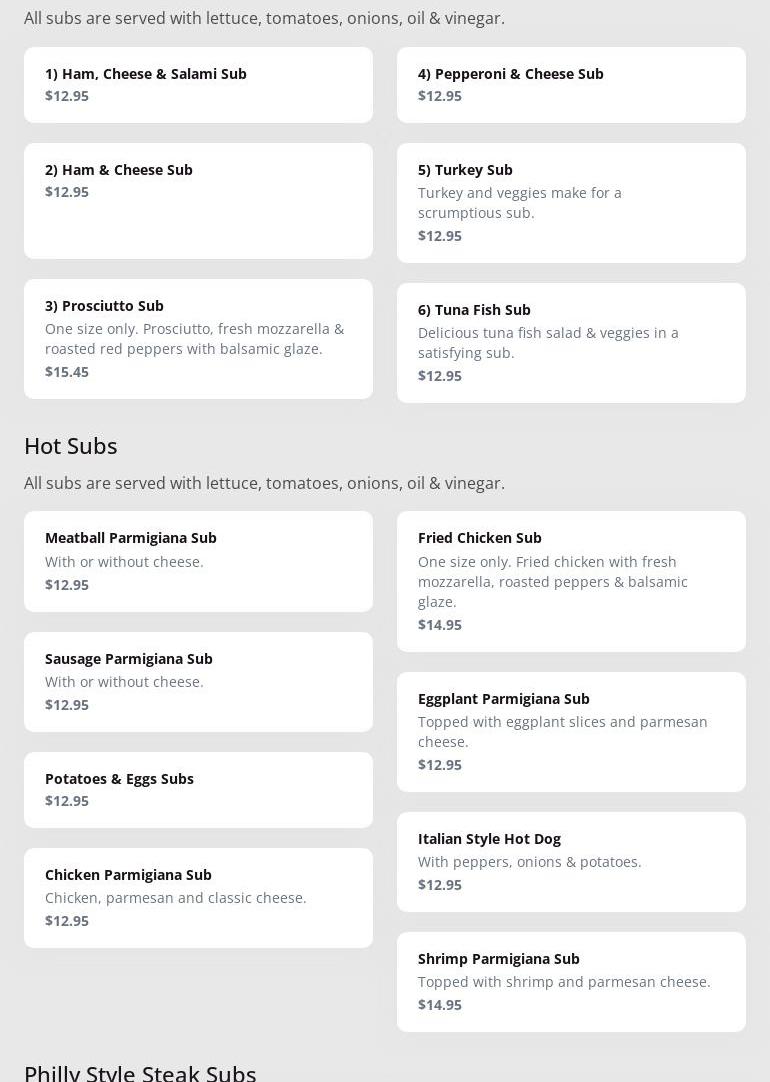Click the Hot Subs section heading
Screen dimensions: 770x1082
point(71,446)
